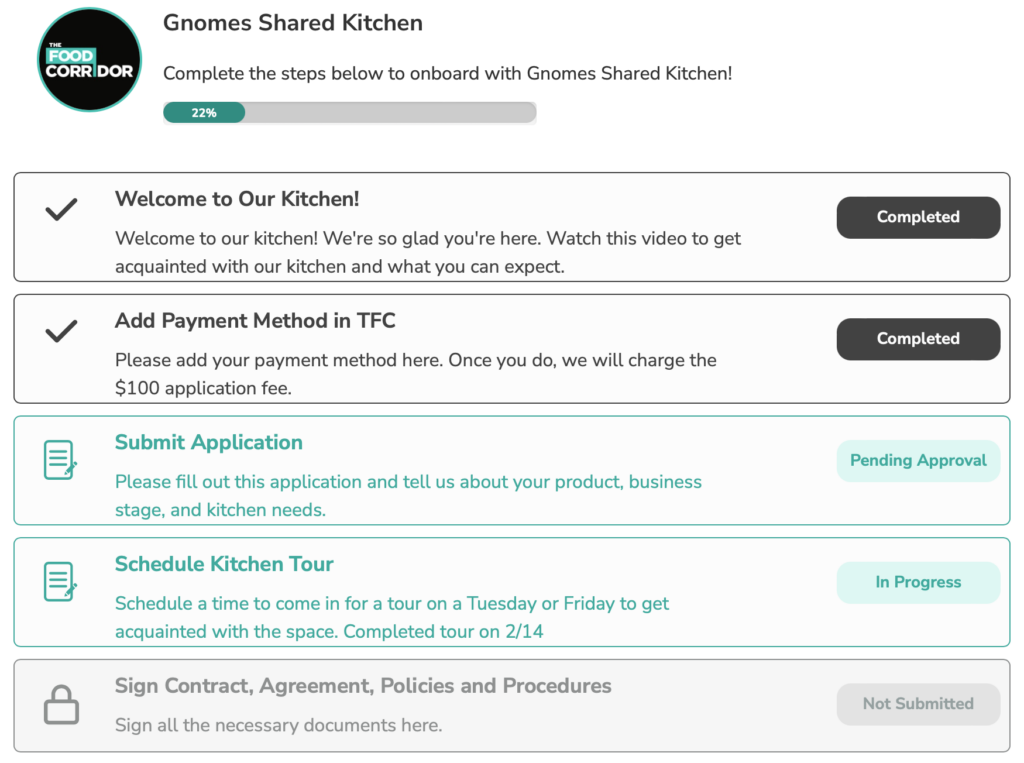Open the Submit Application heading
This screenshot has height=763, width=1024.
tap(209, 442)
